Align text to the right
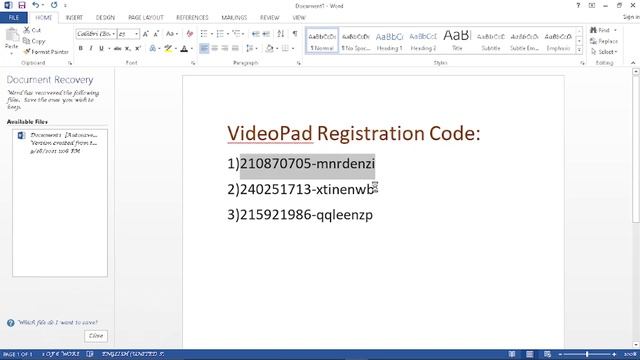The image size is (640, 360). [225, 49]
